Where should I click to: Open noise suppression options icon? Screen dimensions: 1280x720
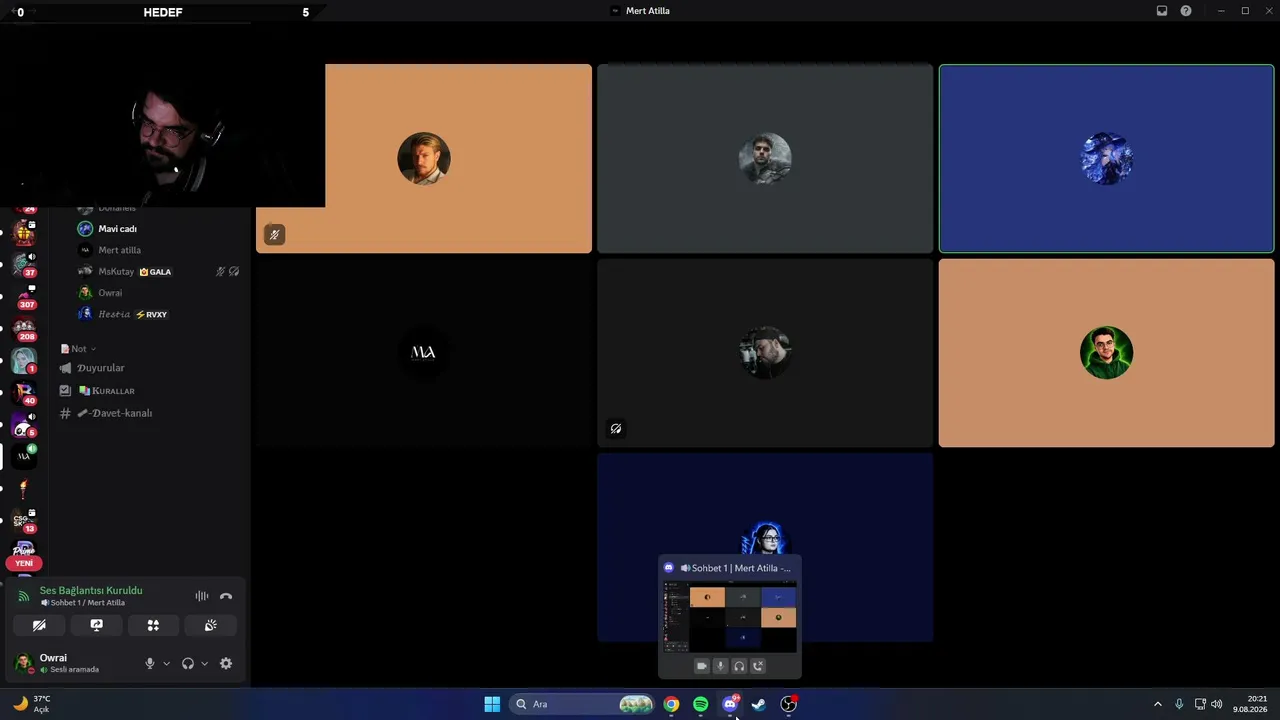tap(202, 596)
